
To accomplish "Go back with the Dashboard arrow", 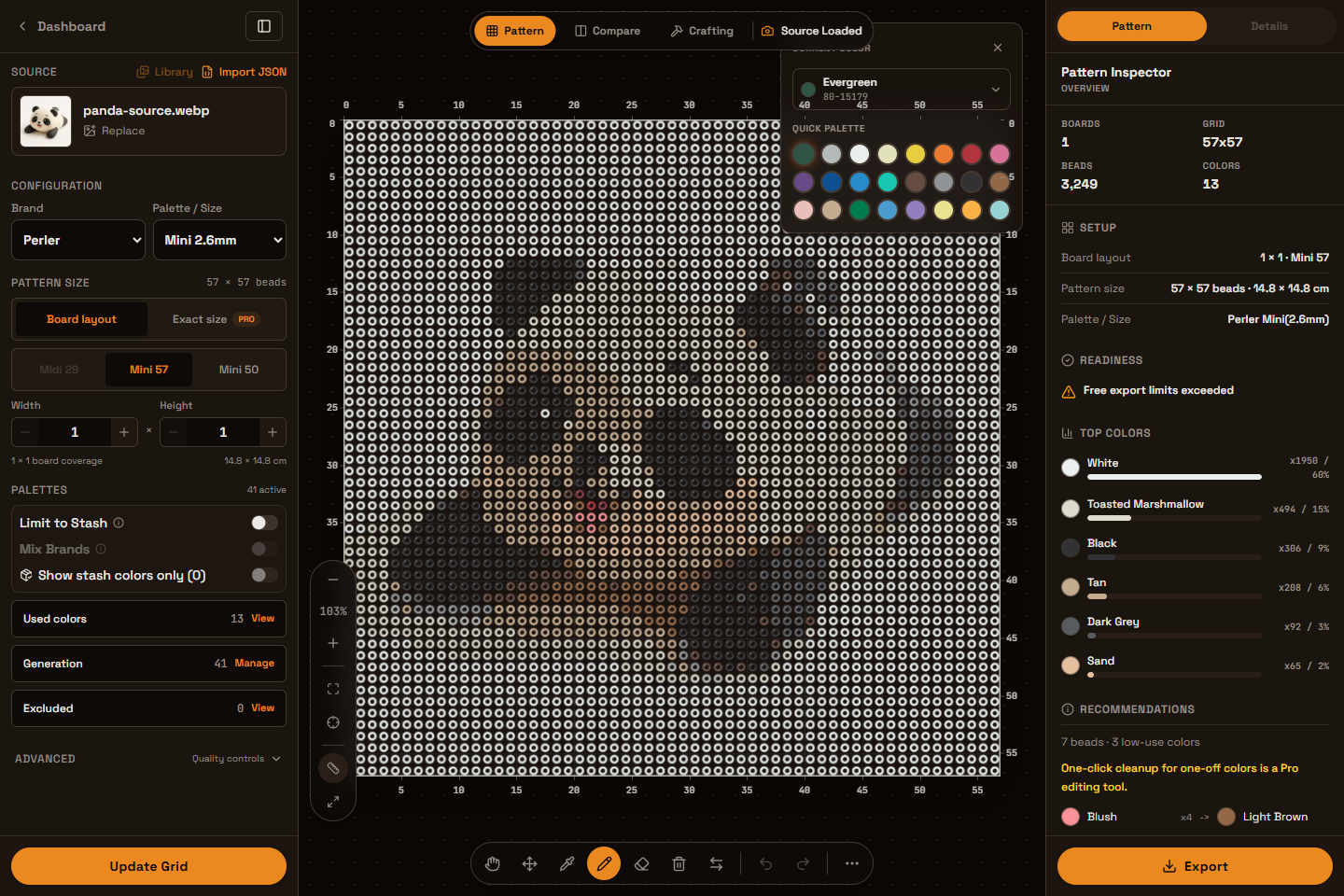I will click(x=62, y=26).
